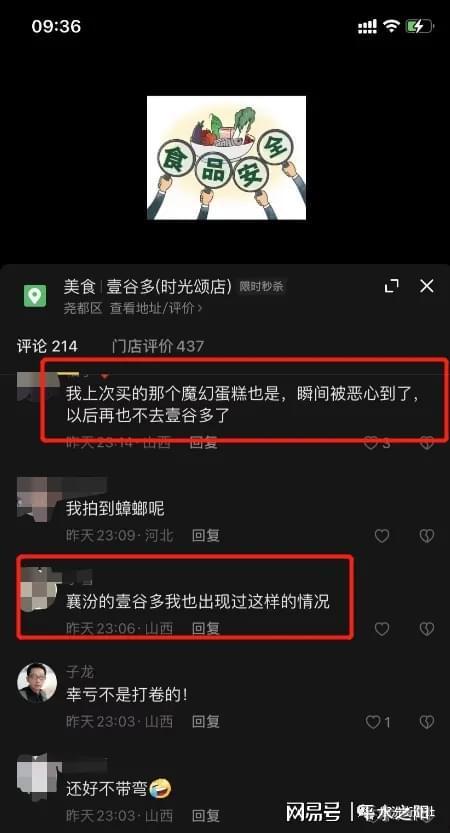Like the 蟑螂 comment with the heart icon

tap(382, 536)
